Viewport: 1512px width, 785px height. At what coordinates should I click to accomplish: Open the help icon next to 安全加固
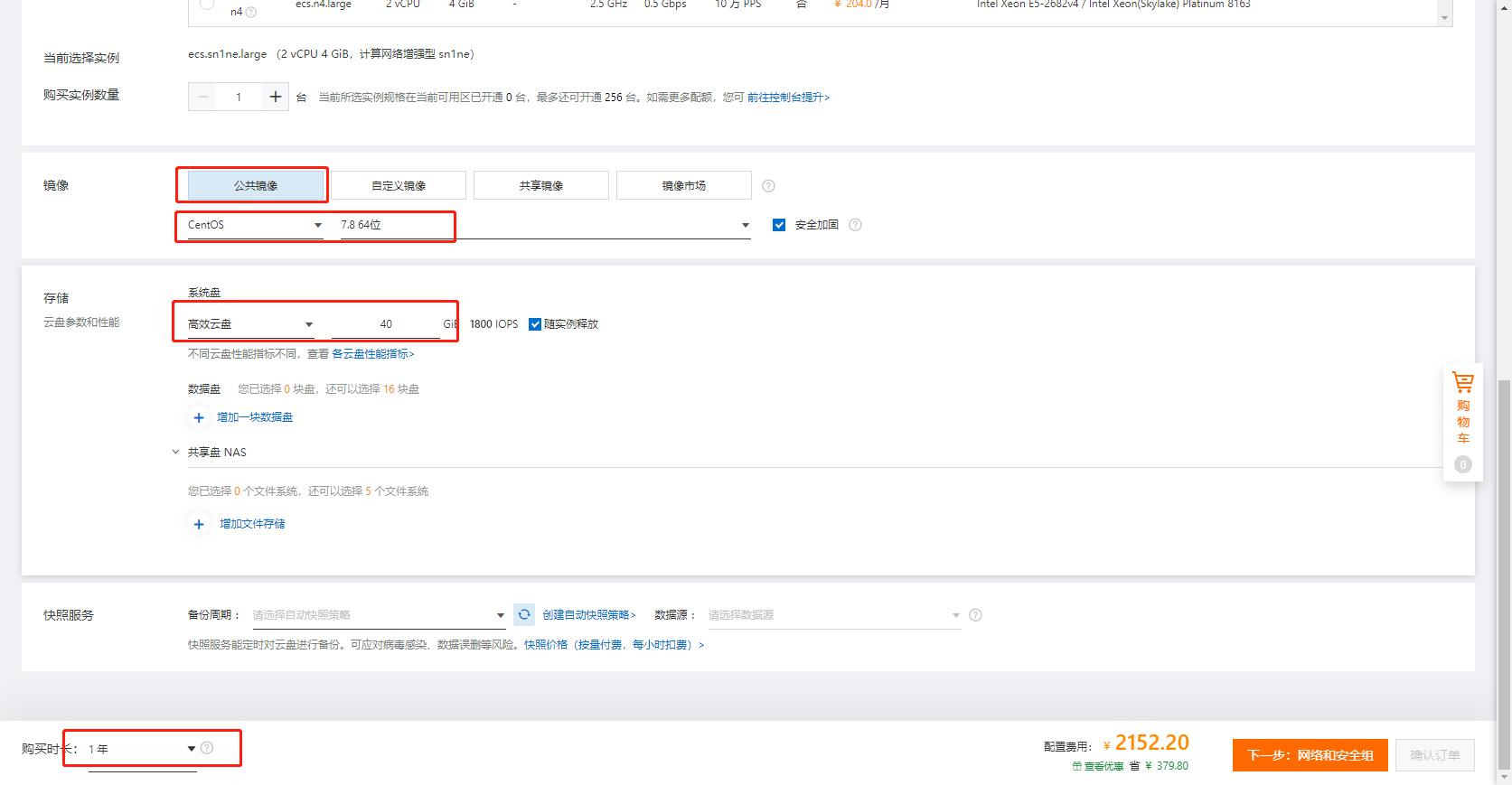pyautogui.click(x=855, y=225)
